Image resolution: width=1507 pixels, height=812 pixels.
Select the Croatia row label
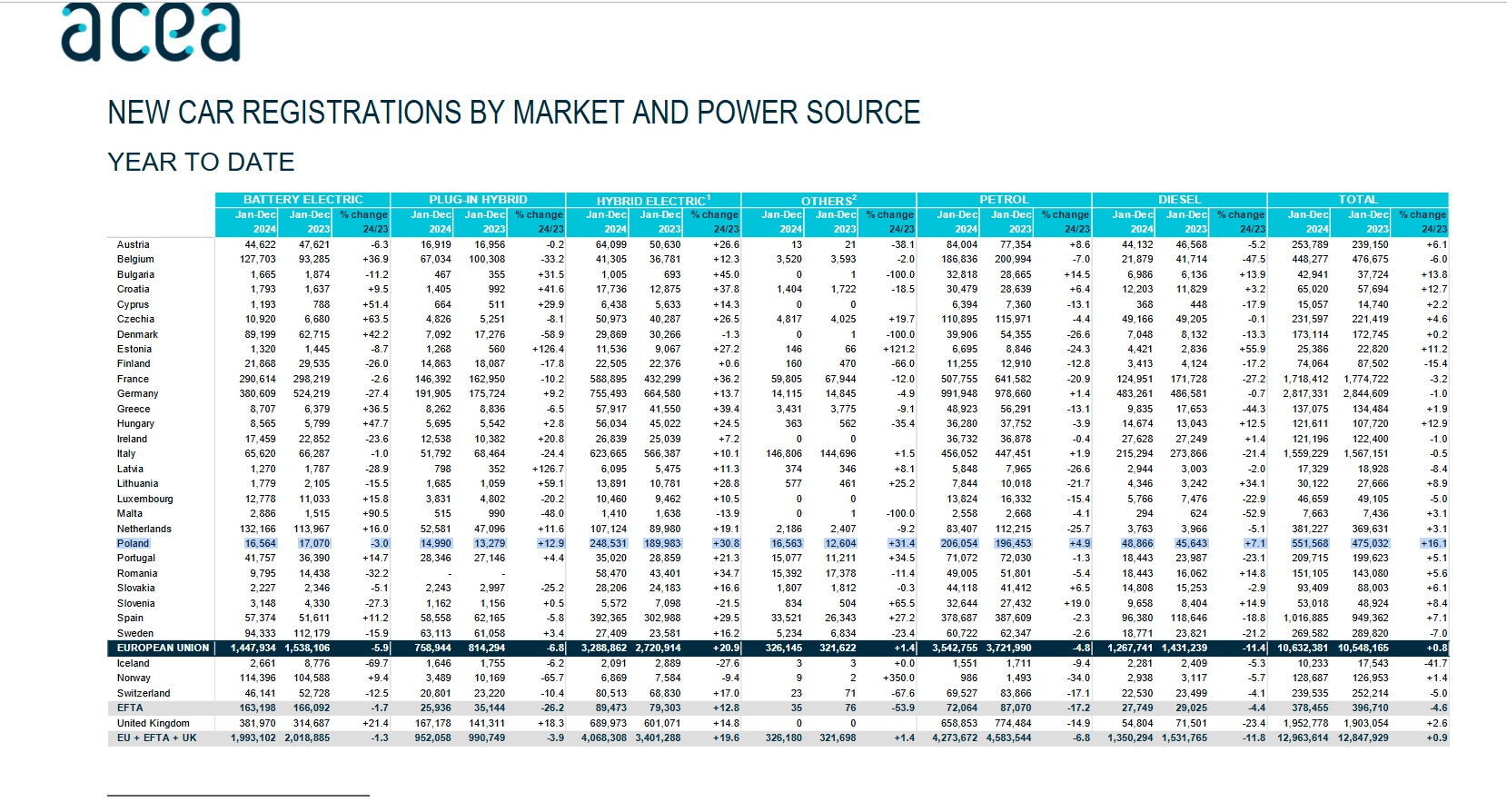[x=133, y=289]
